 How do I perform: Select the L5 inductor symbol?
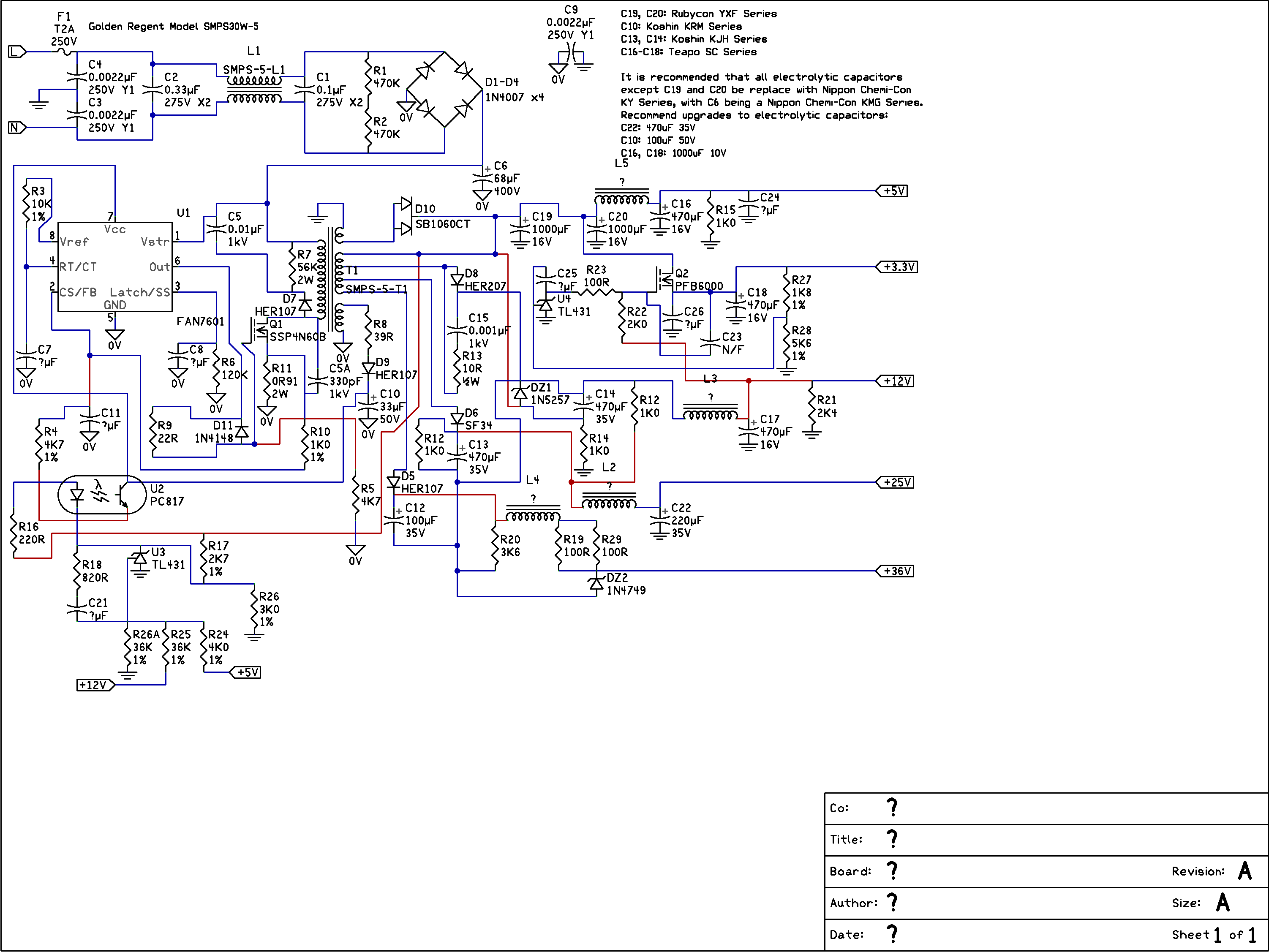(622, 196)
